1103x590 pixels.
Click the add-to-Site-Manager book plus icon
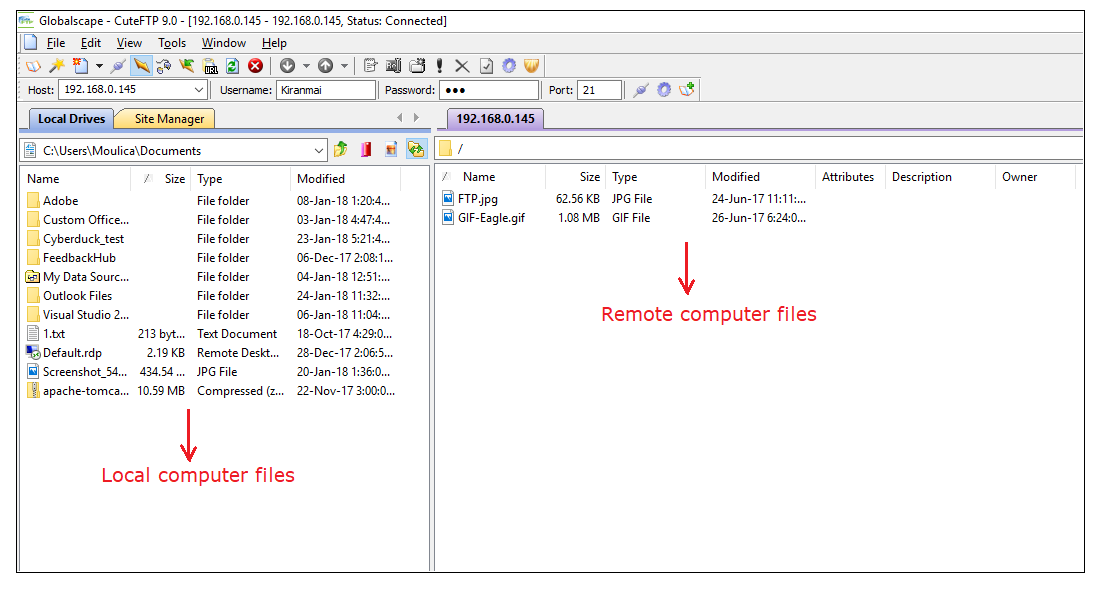[x=687, y=90]
